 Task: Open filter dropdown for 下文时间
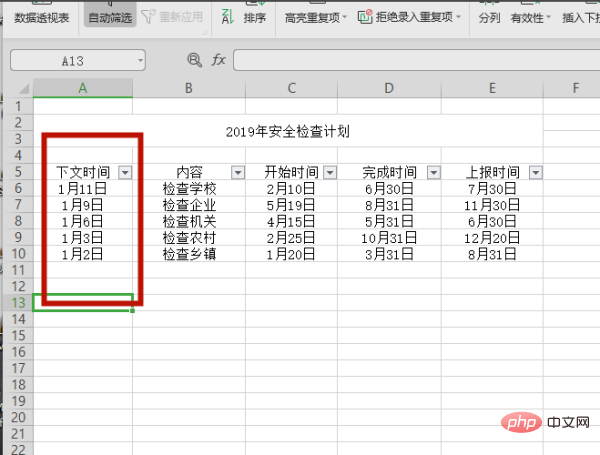tap(125, 173)
